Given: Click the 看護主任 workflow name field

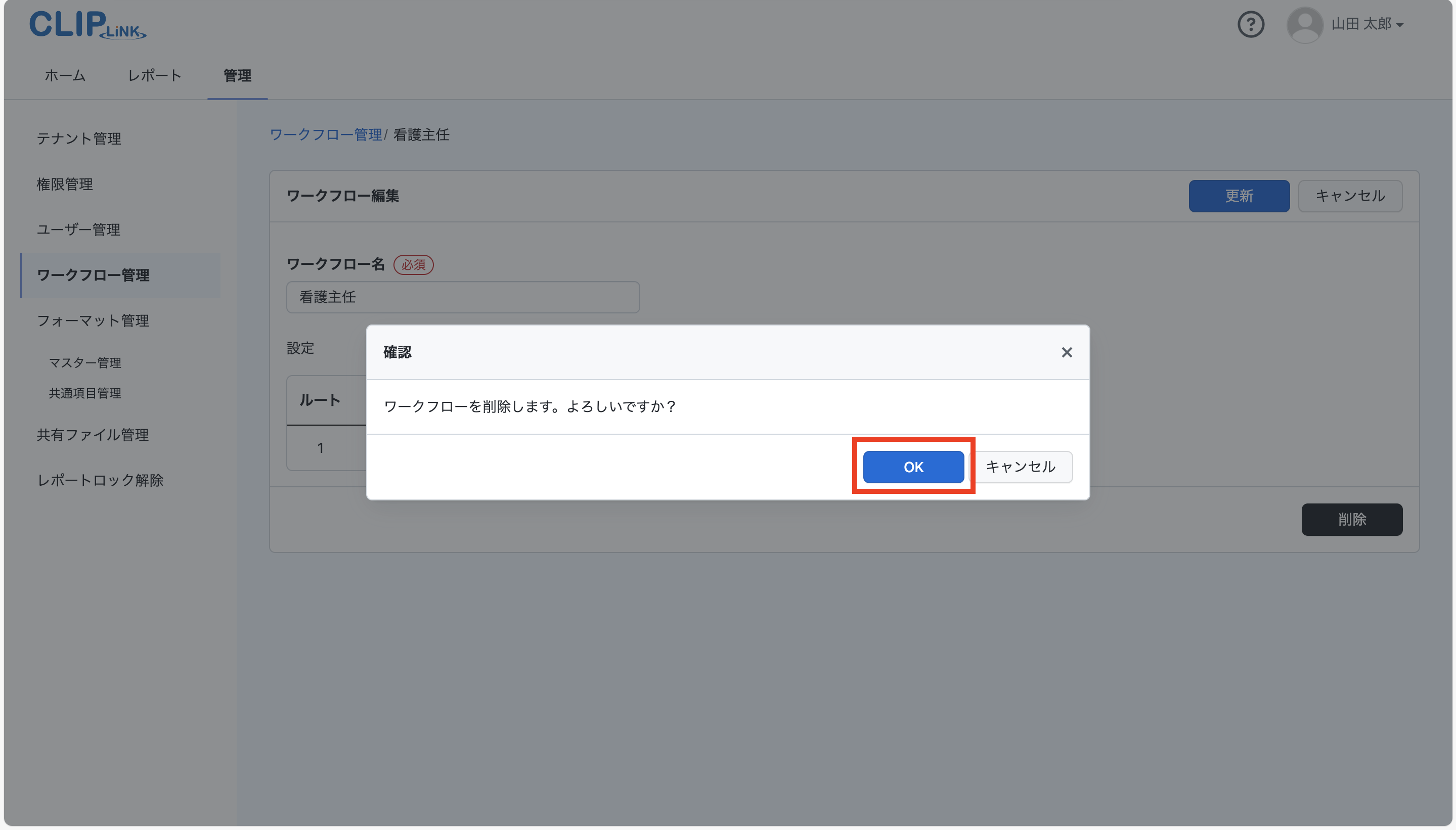Looking at the screenshot, I should 462,297.
